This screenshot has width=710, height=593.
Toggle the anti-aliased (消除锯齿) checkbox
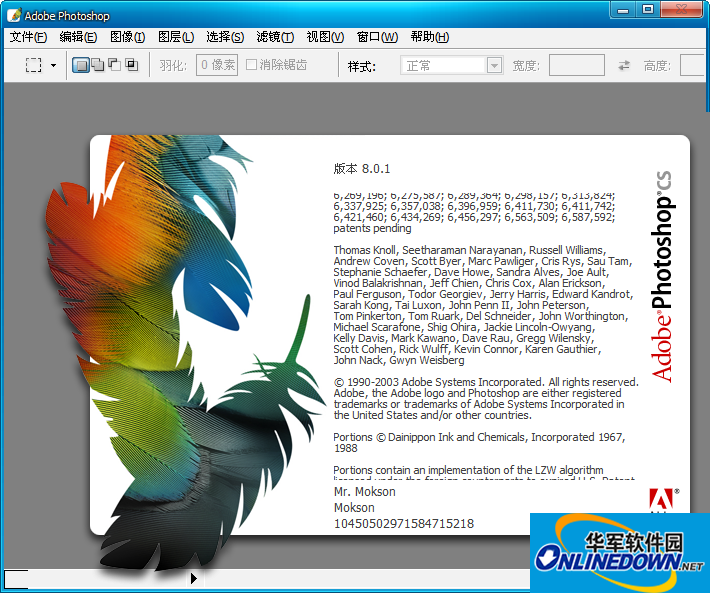[x=252, y=66]
